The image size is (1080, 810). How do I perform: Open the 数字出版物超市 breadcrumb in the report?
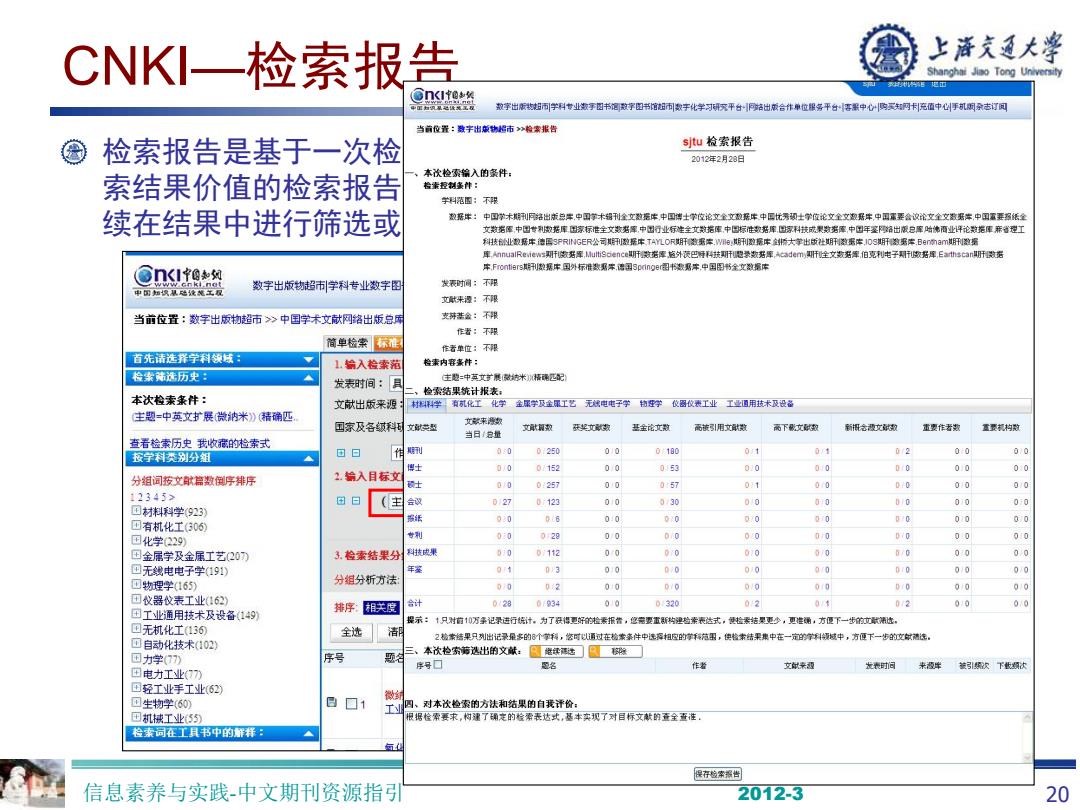coord(486,129)
